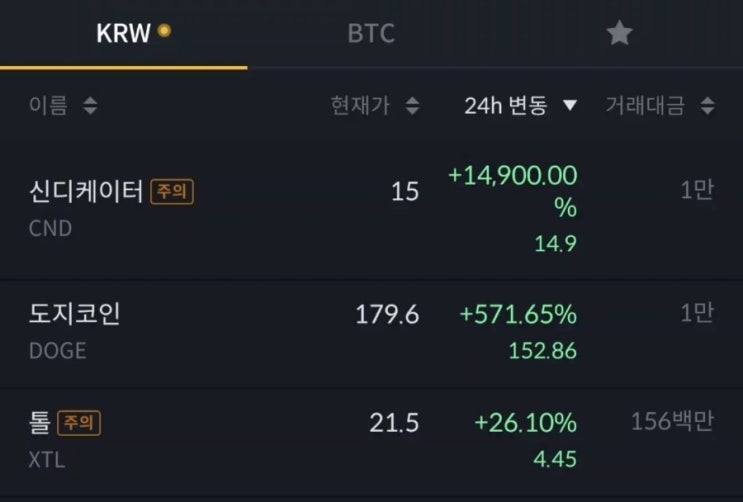The image size is (743, 502).
Task: Click the DOGE ticker symbol
Action: point(58,351)
